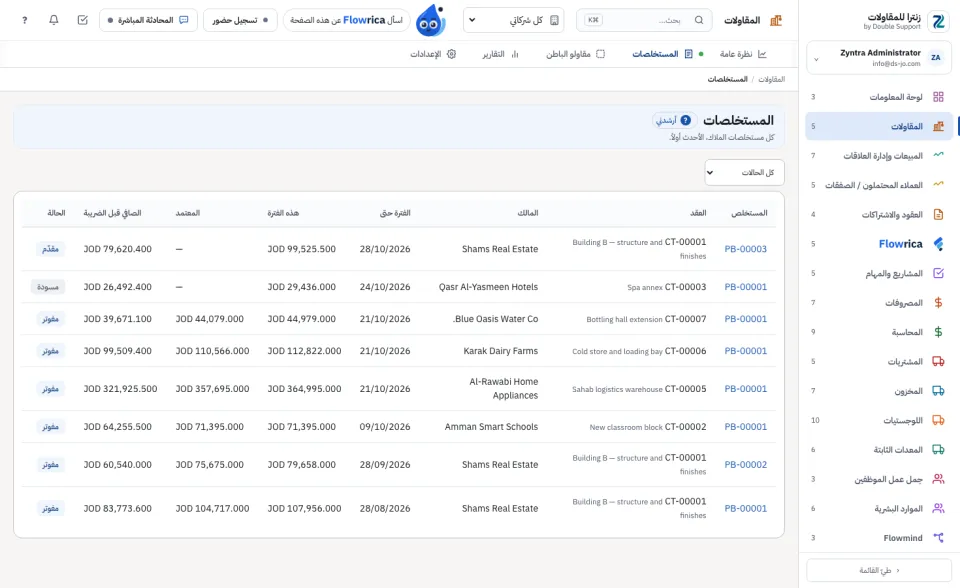Open the كل الحالات status filter dropdown

click(744, 172)
